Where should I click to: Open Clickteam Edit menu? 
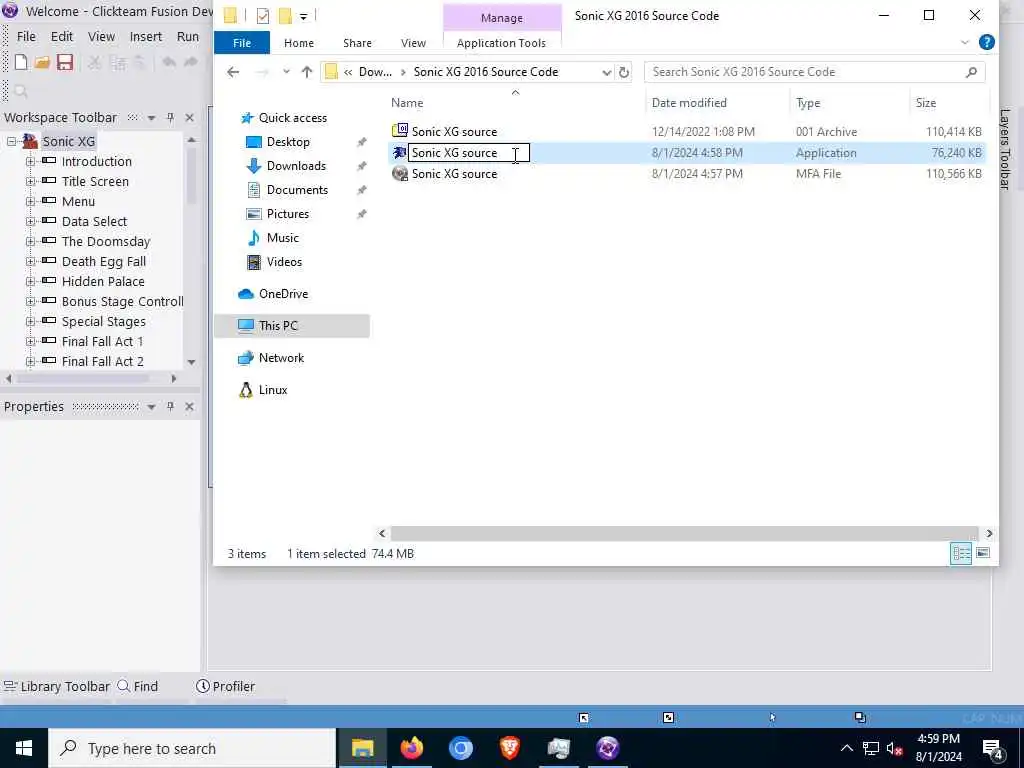pyautogui.click(x=62, y=37)
